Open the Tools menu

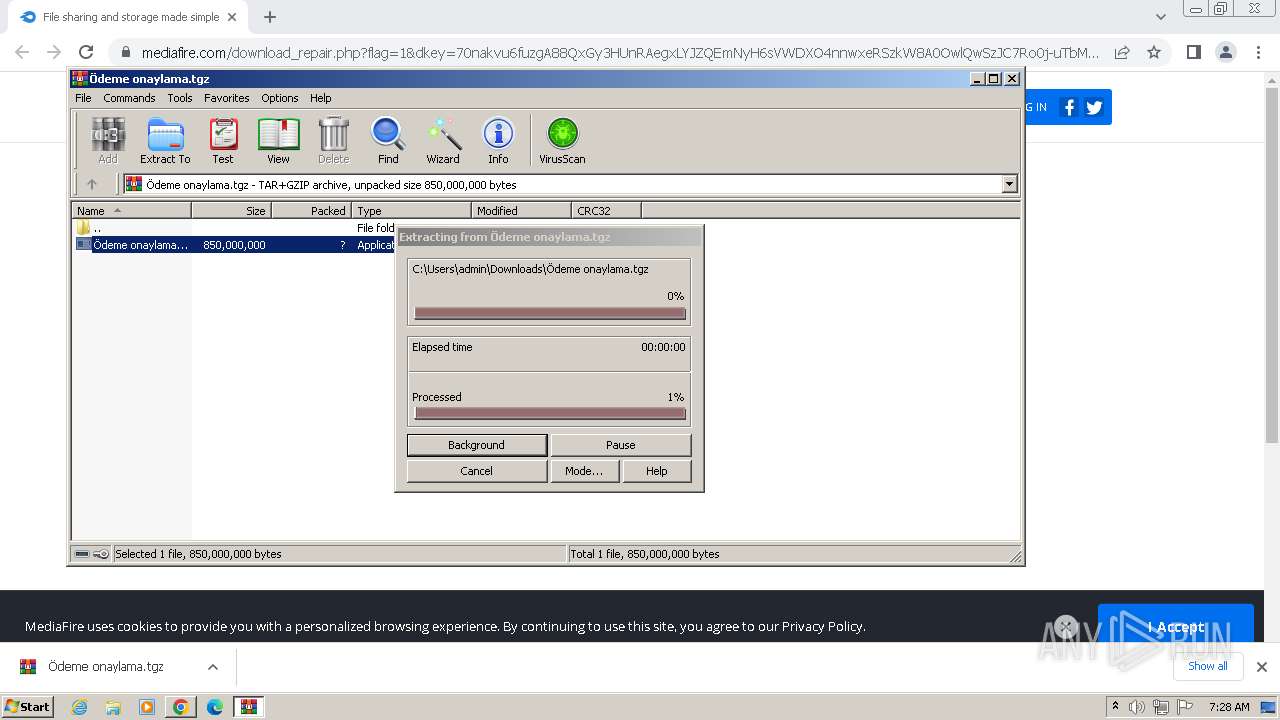coord(180,98)
